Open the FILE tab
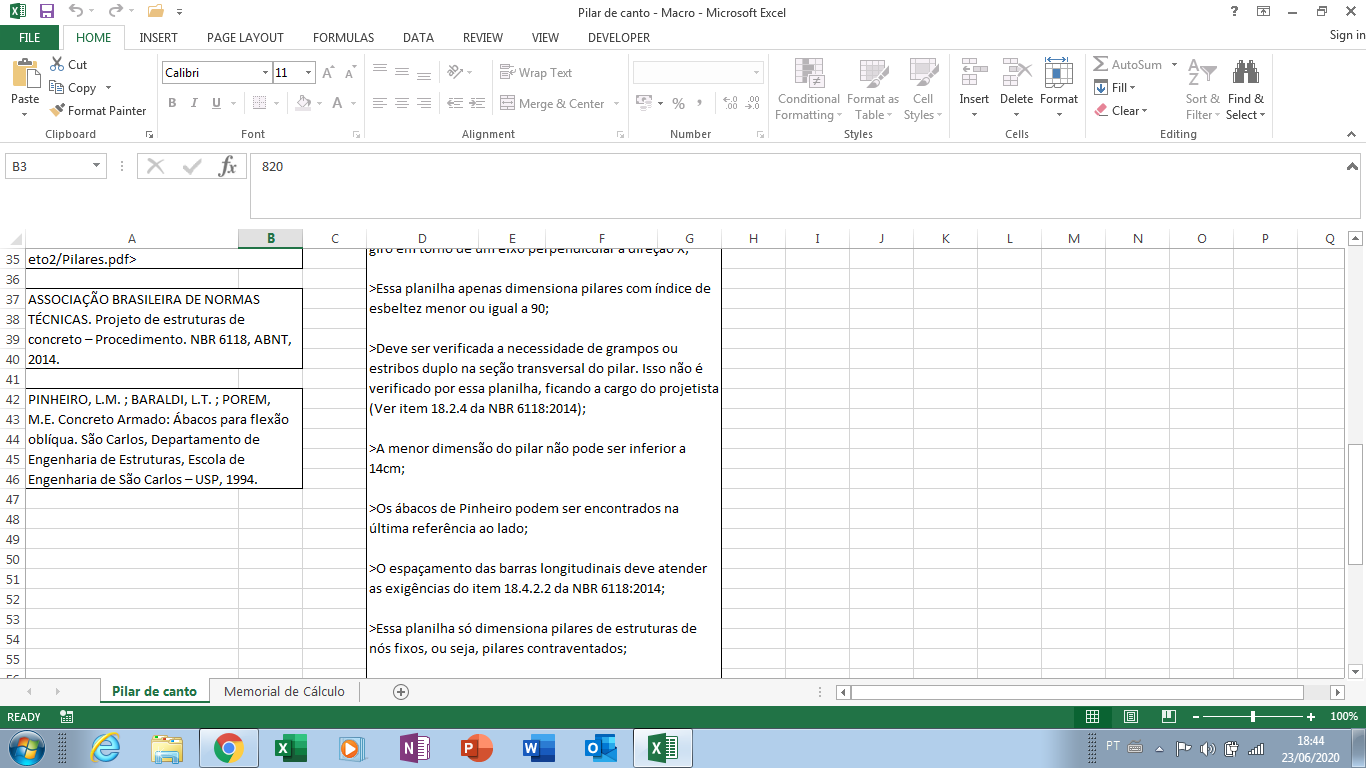 tap(30, 38)
